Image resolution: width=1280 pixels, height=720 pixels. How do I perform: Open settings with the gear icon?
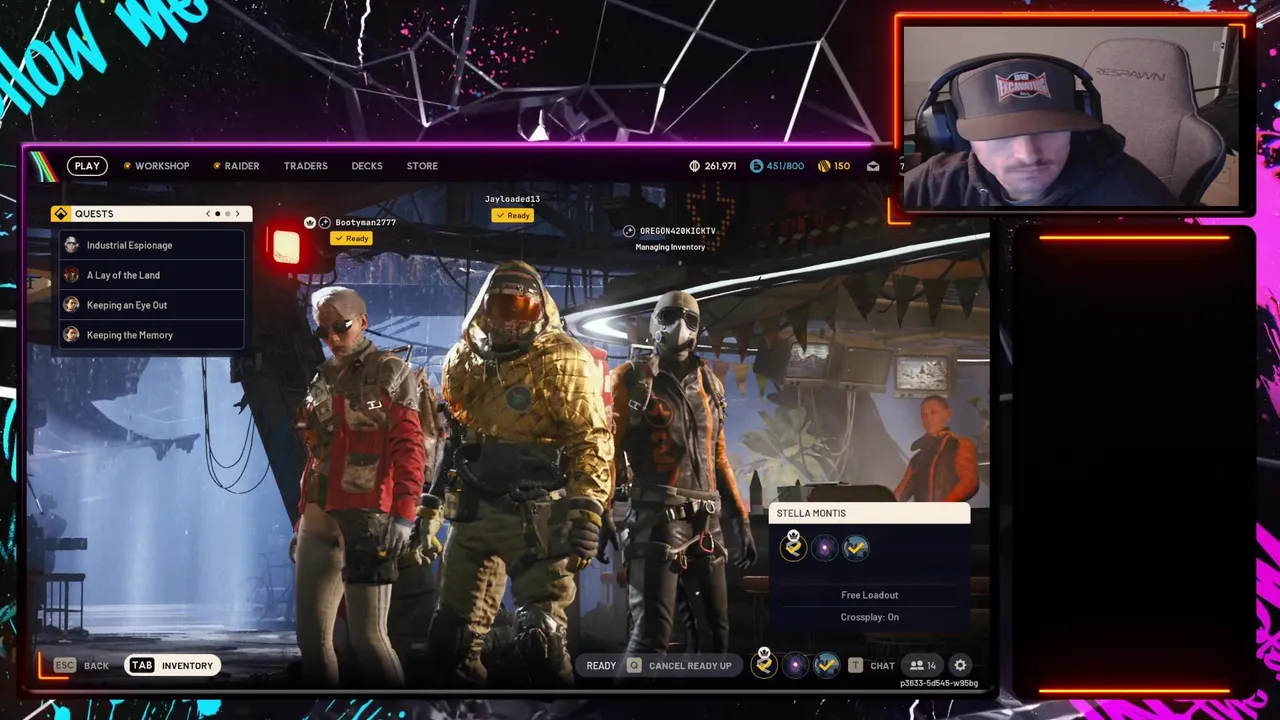click(960, 665)
